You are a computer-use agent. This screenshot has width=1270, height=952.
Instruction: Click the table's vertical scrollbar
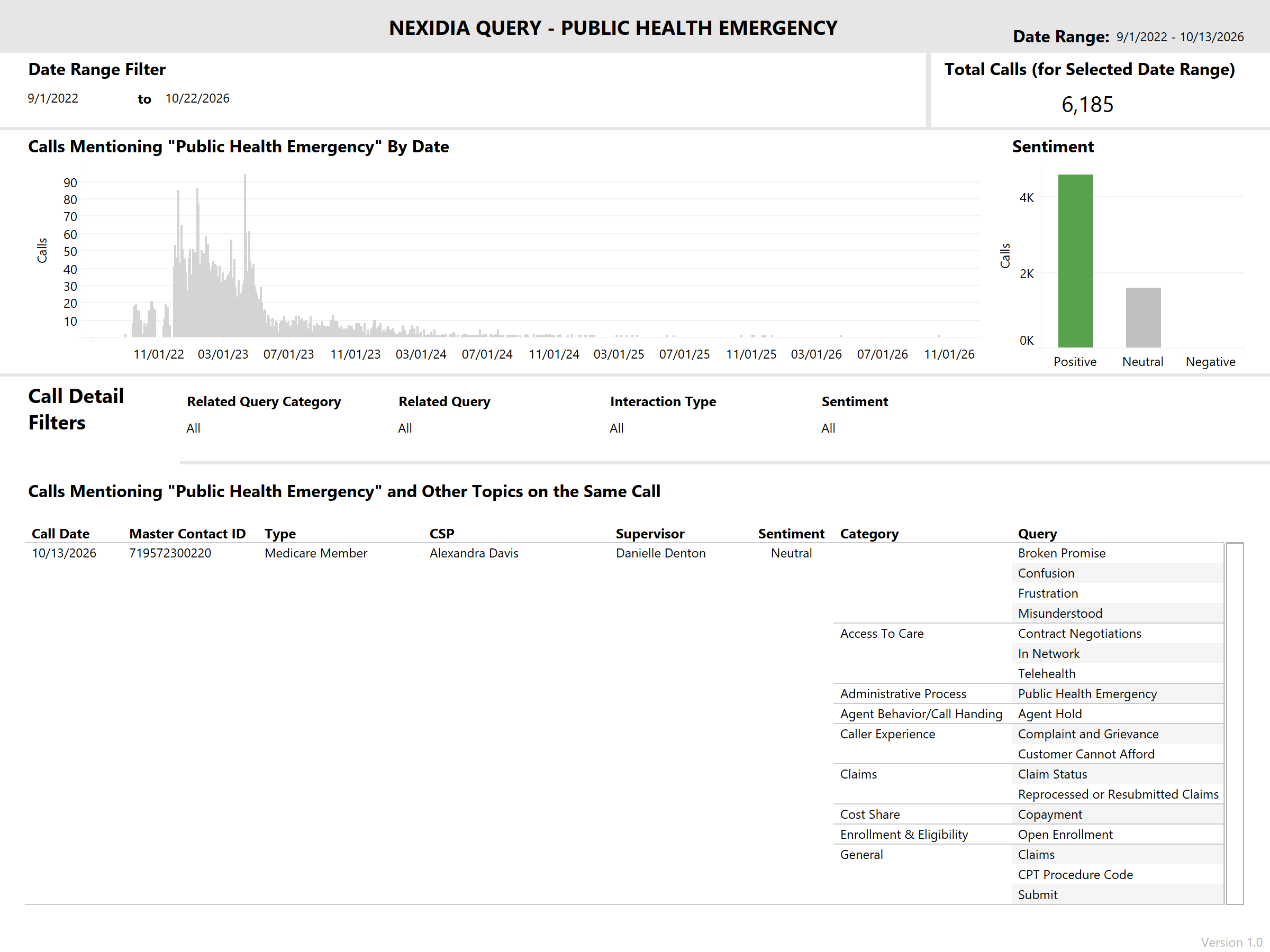1235,723
